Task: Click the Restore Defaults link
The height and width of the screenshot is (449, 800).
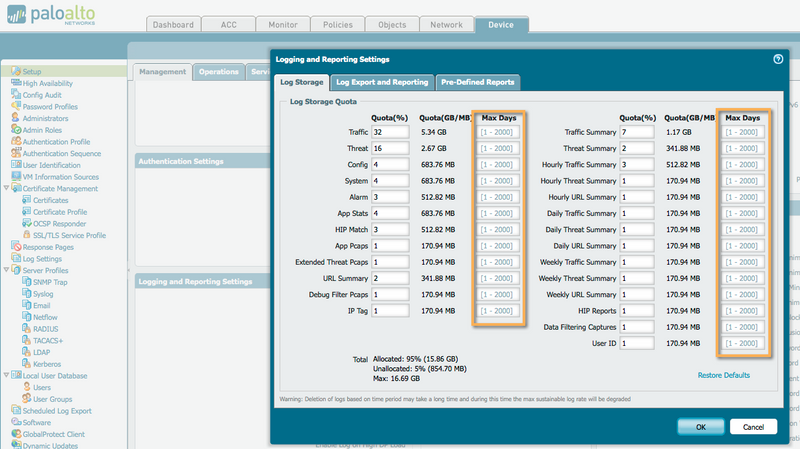Action: pos(723,375)
